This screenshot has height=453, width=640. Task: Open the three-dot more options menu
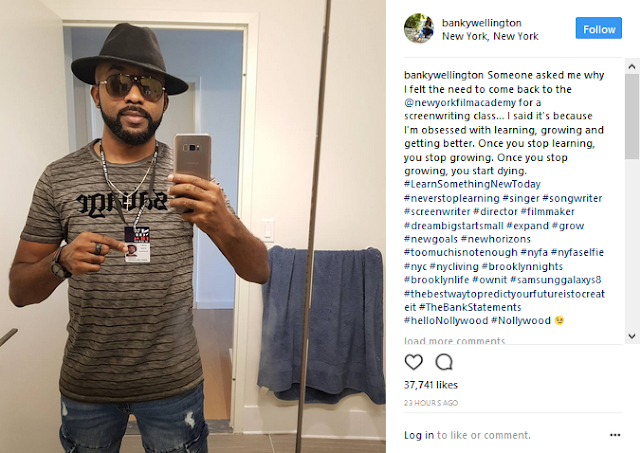(615, 435)
